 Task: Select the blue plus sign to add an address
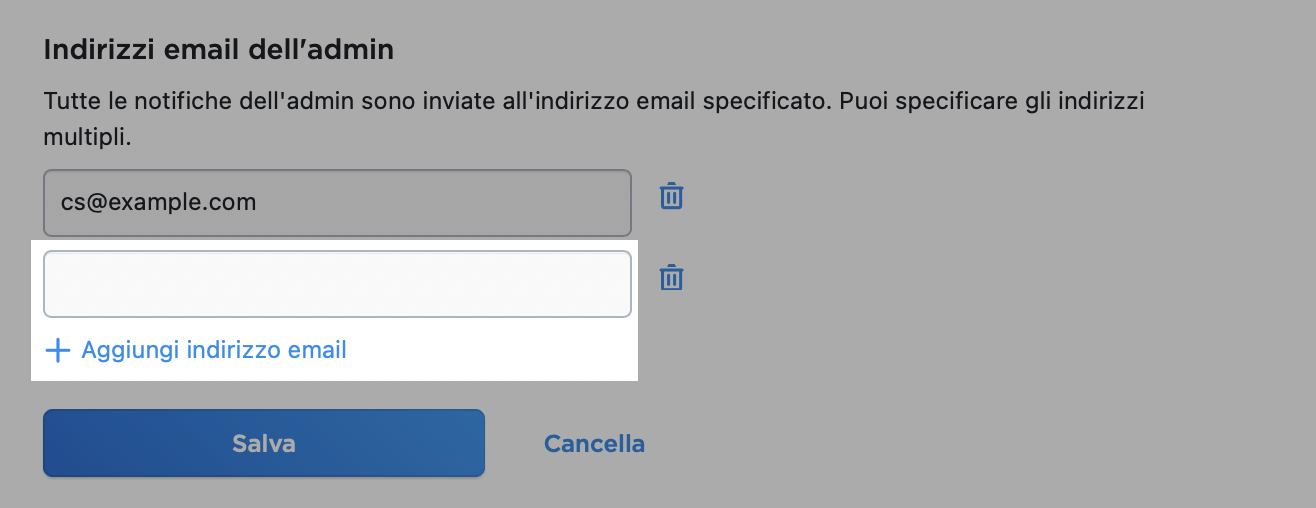point(59,351)
